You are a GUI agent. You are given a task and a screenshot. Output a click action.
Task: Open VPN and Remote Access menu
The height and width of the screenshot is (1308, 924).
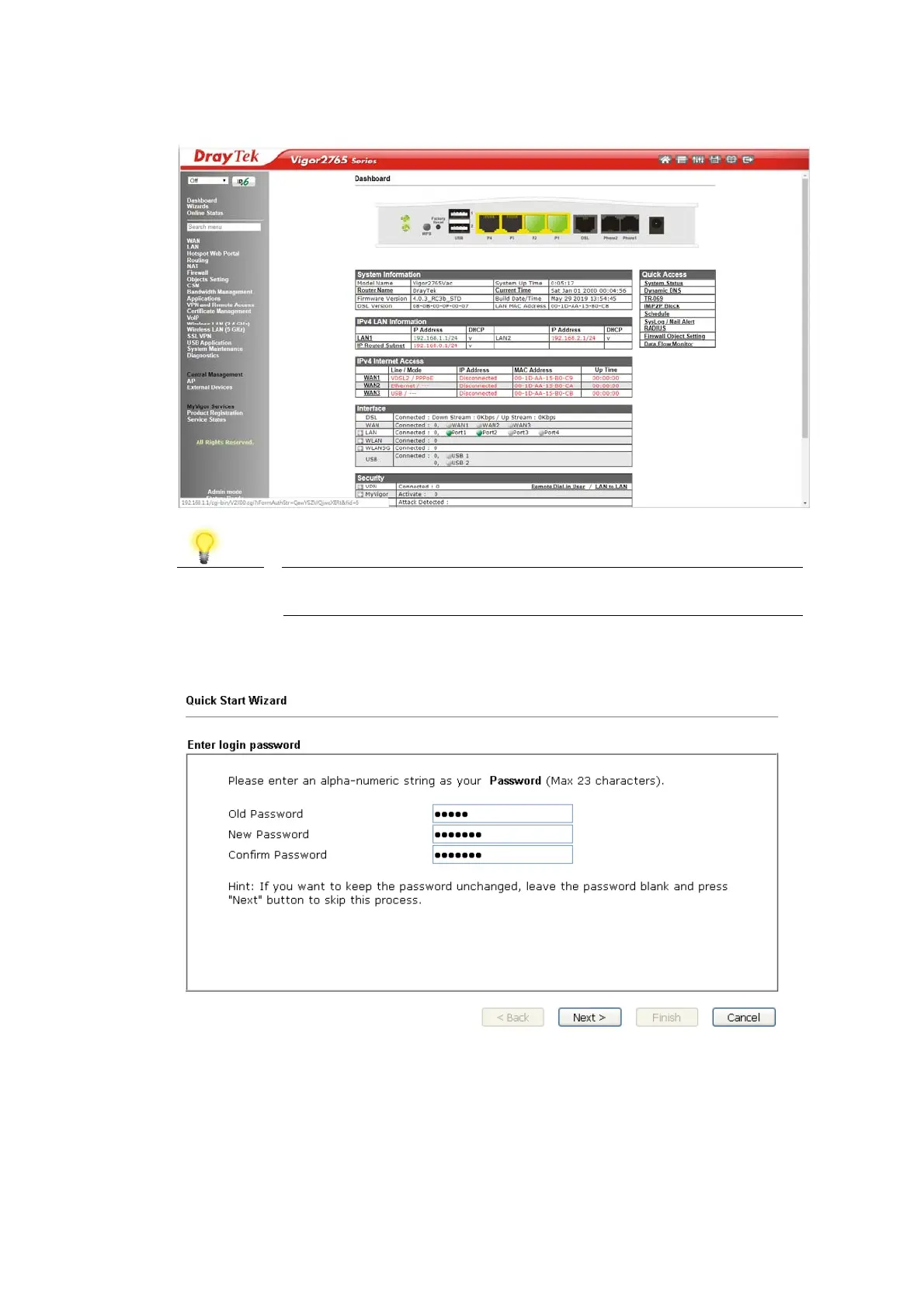221,304
